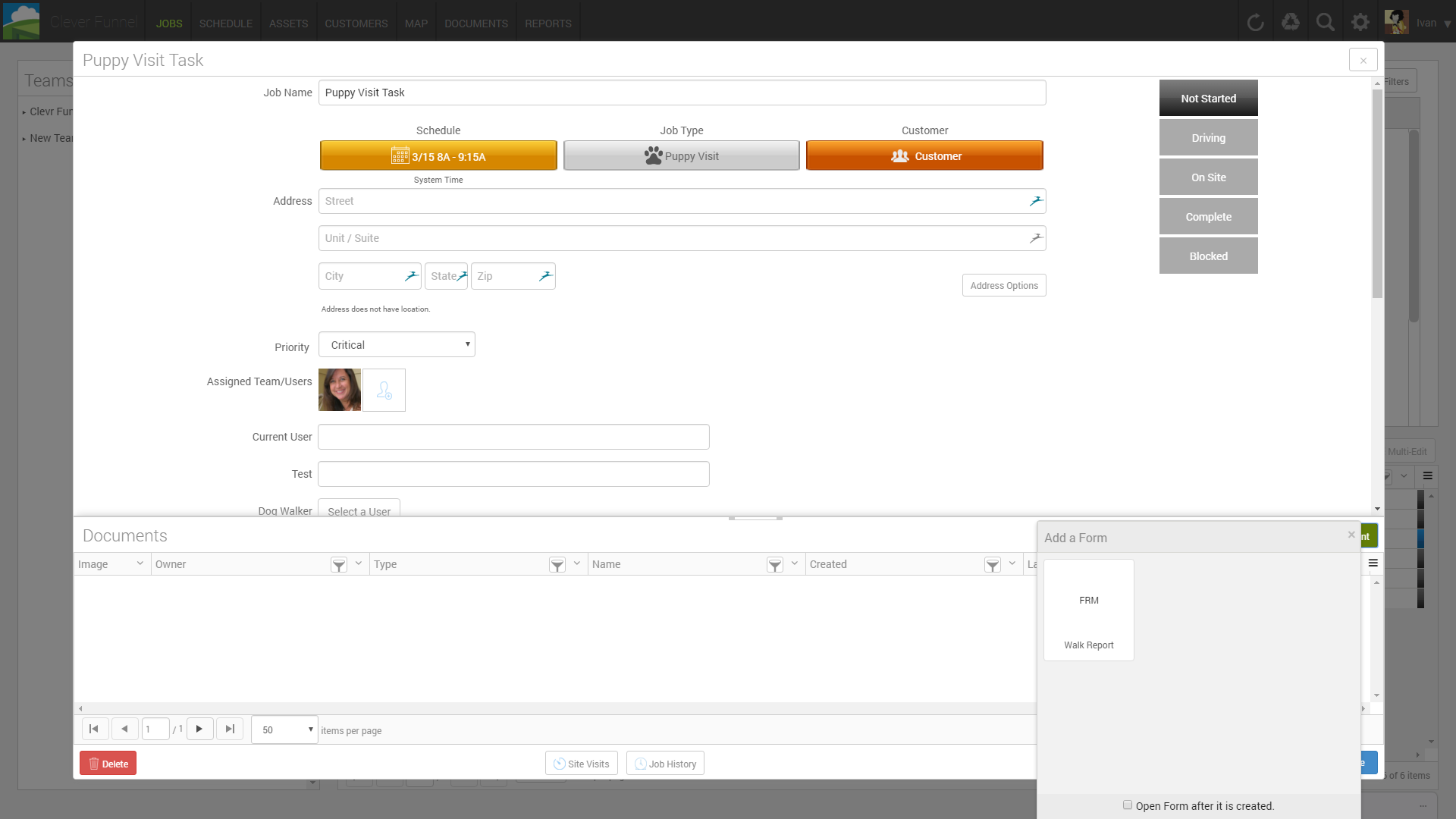Mark the job status as Complete
1456x819 pixels.
coord(1207,216)
